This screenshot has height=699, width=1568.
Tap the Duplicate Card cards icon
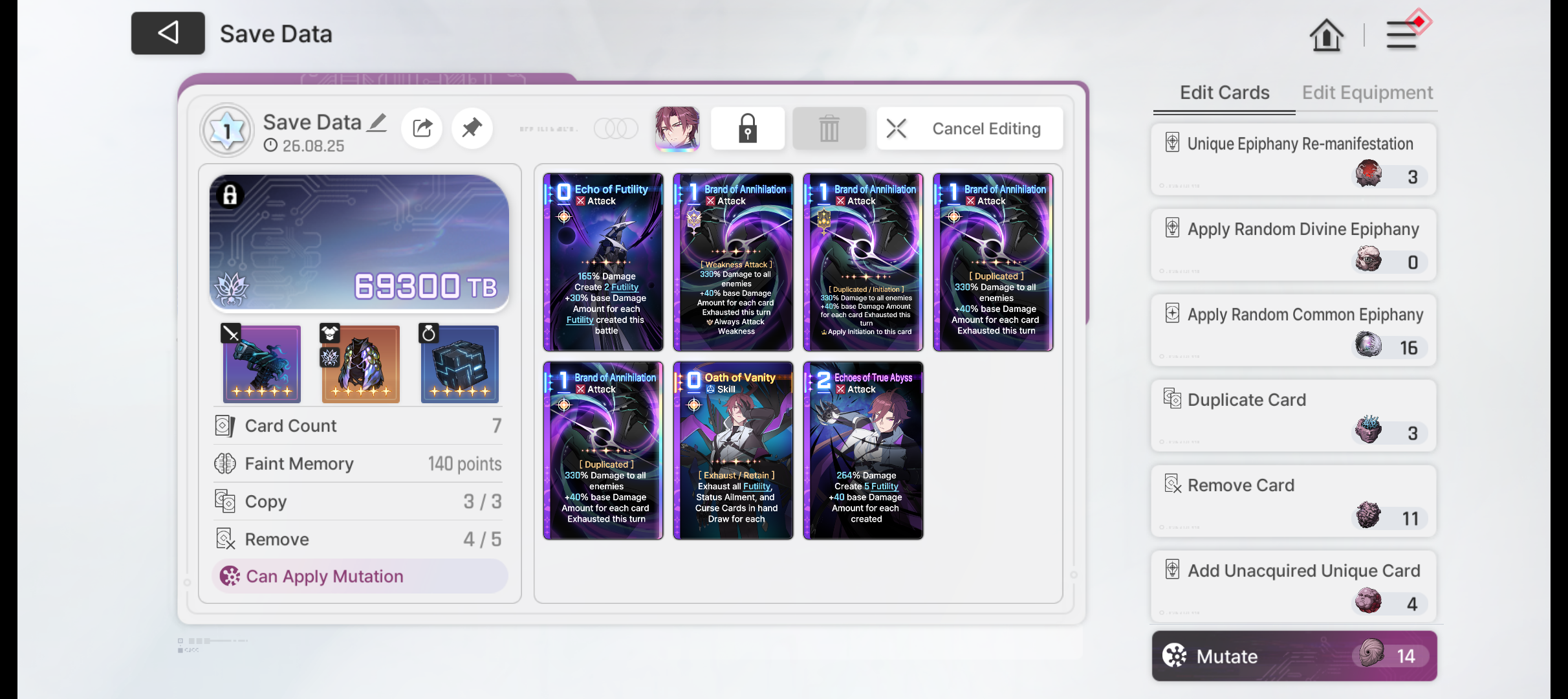click(1172, 398)
